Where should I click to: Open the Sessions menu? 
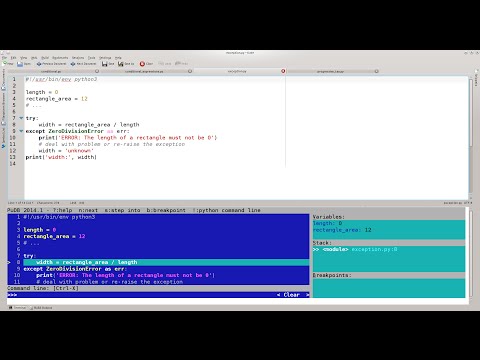tap(78, 58)
